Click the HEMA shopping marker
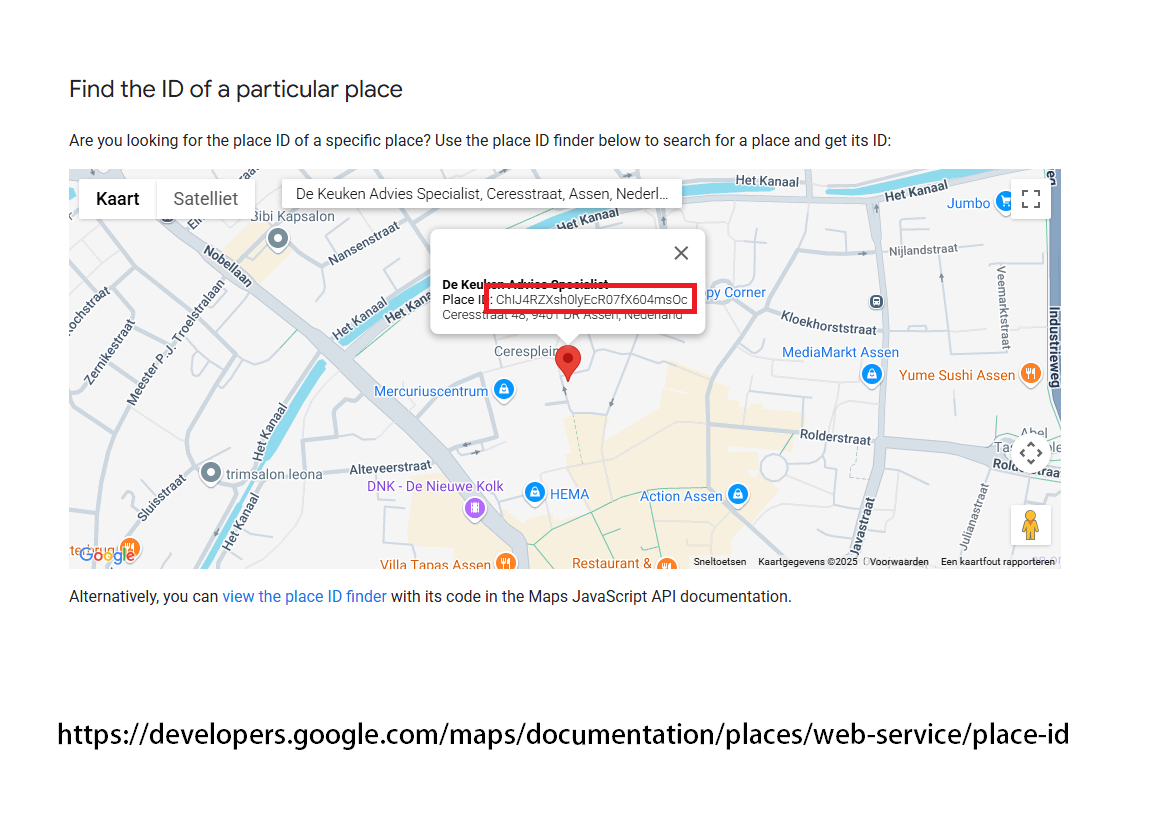The width and height of the screenshot is (1172, 840). [x=534, y=492]
